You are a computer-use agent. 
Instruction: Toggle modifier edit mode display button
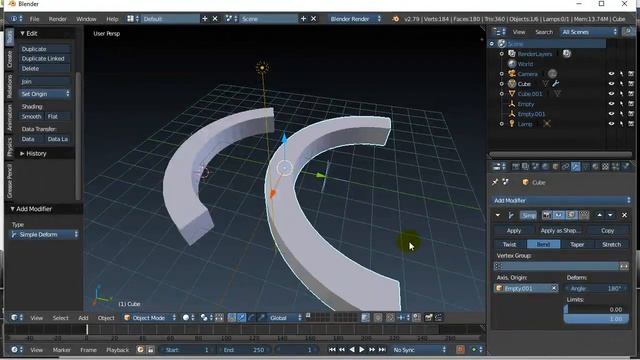pyautogui.click(x=571, y=215)
